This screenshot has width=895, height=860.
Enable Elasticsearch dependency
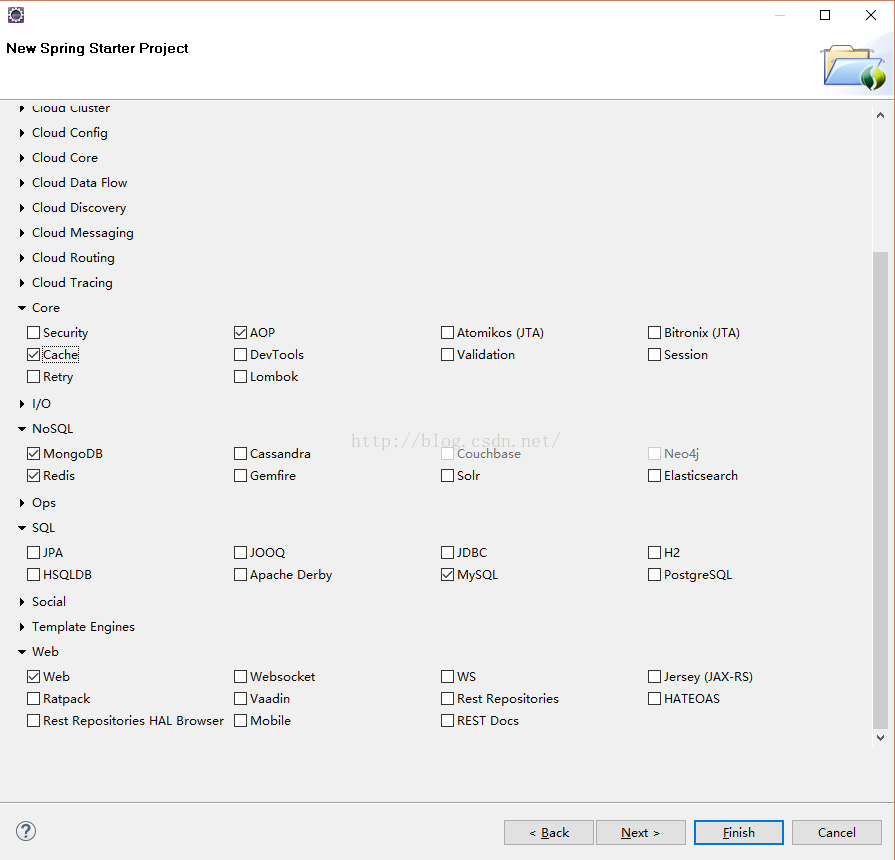654,475
